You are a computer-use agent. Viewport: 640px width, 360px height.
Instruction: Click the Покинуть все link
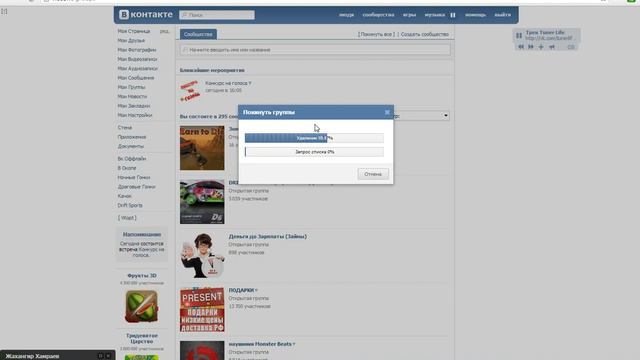click(376, 34)
